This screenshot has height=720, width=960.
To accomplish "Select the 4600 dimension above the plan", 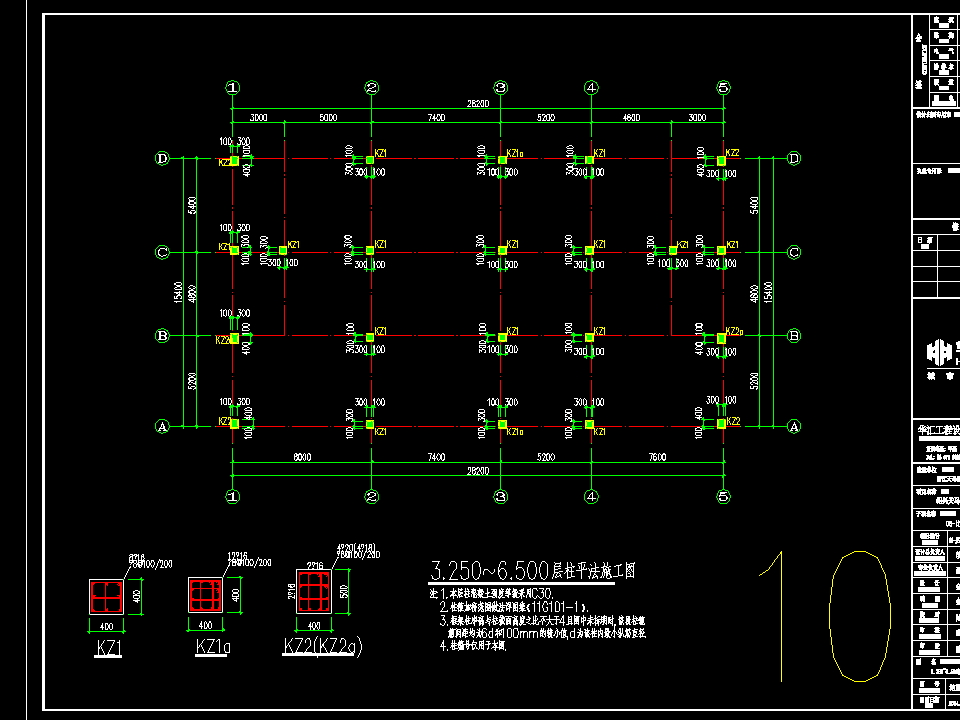I will (631, 118).
